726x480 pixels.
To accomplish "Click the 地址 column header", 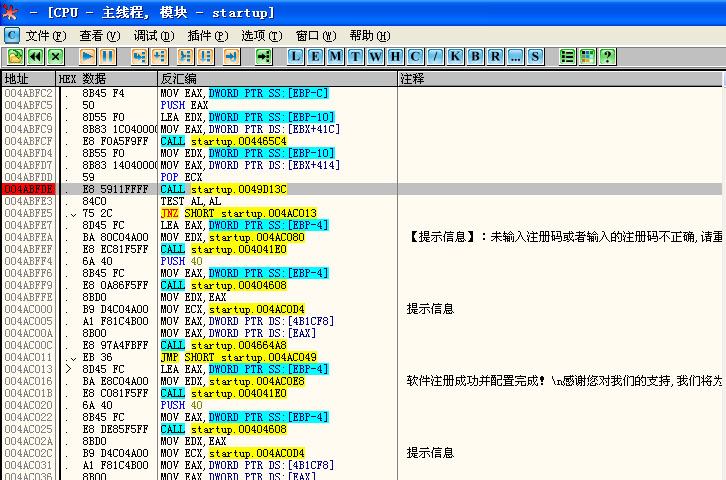I will coord(28,79).
